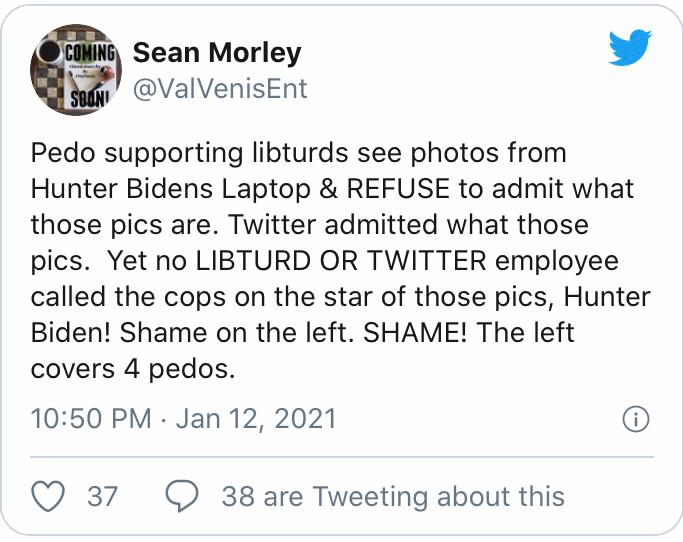Screen dimensions: 683x542
Task: Open the 10:50 PM timestamp link
Action: [91, 418]
